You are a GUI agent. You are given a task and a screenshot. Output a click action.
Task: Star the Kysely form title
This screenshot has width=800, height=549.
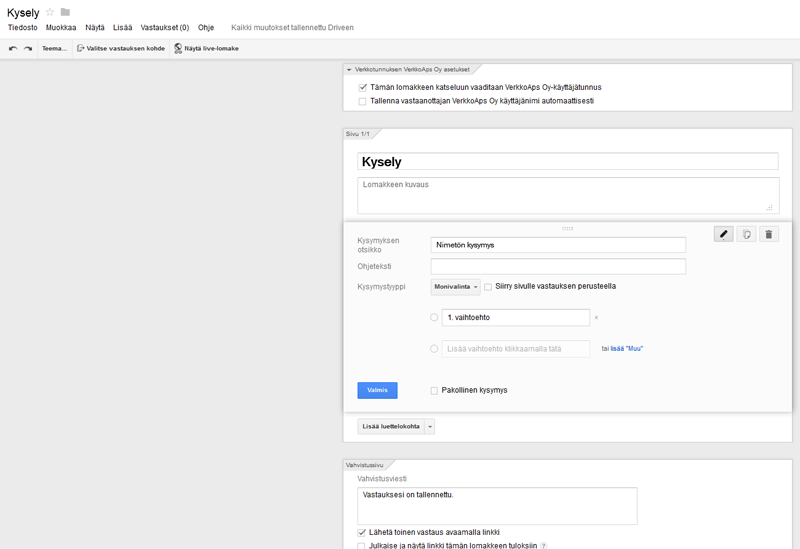click(50, 12)
